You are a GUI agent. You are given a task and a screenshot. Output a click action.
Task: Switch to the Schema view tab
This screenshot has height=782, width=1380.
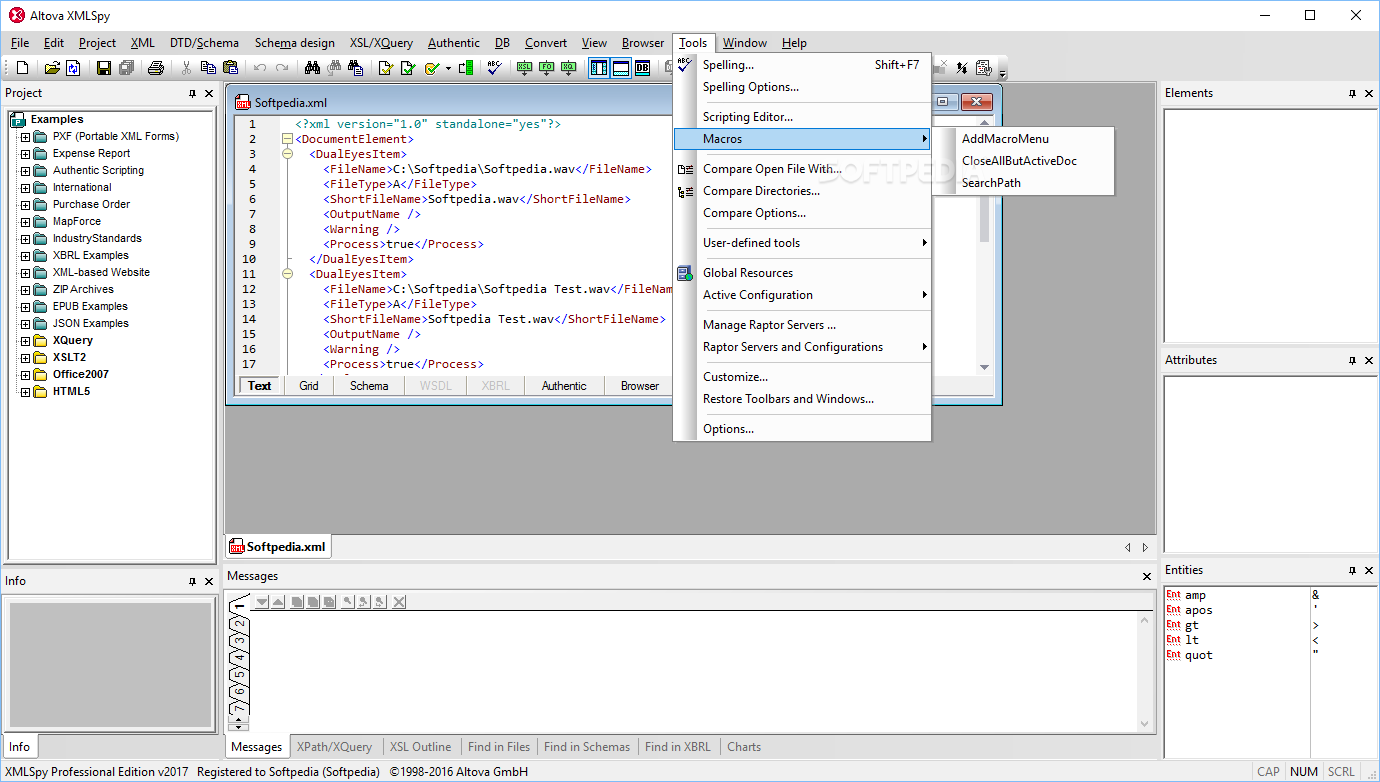[369, 386]
